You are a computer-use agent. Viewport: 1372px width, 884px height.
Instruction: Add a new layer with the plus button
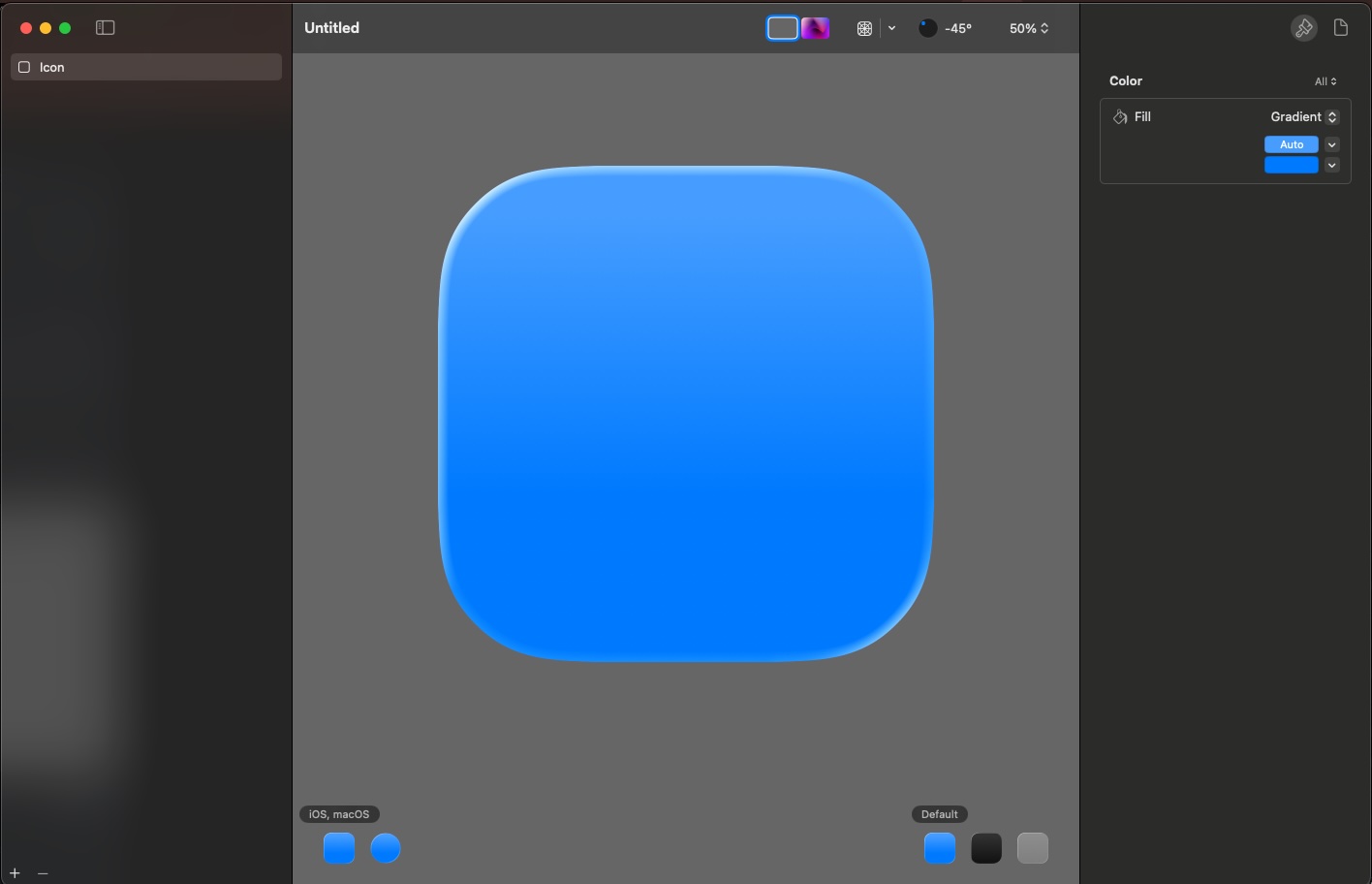15,871
